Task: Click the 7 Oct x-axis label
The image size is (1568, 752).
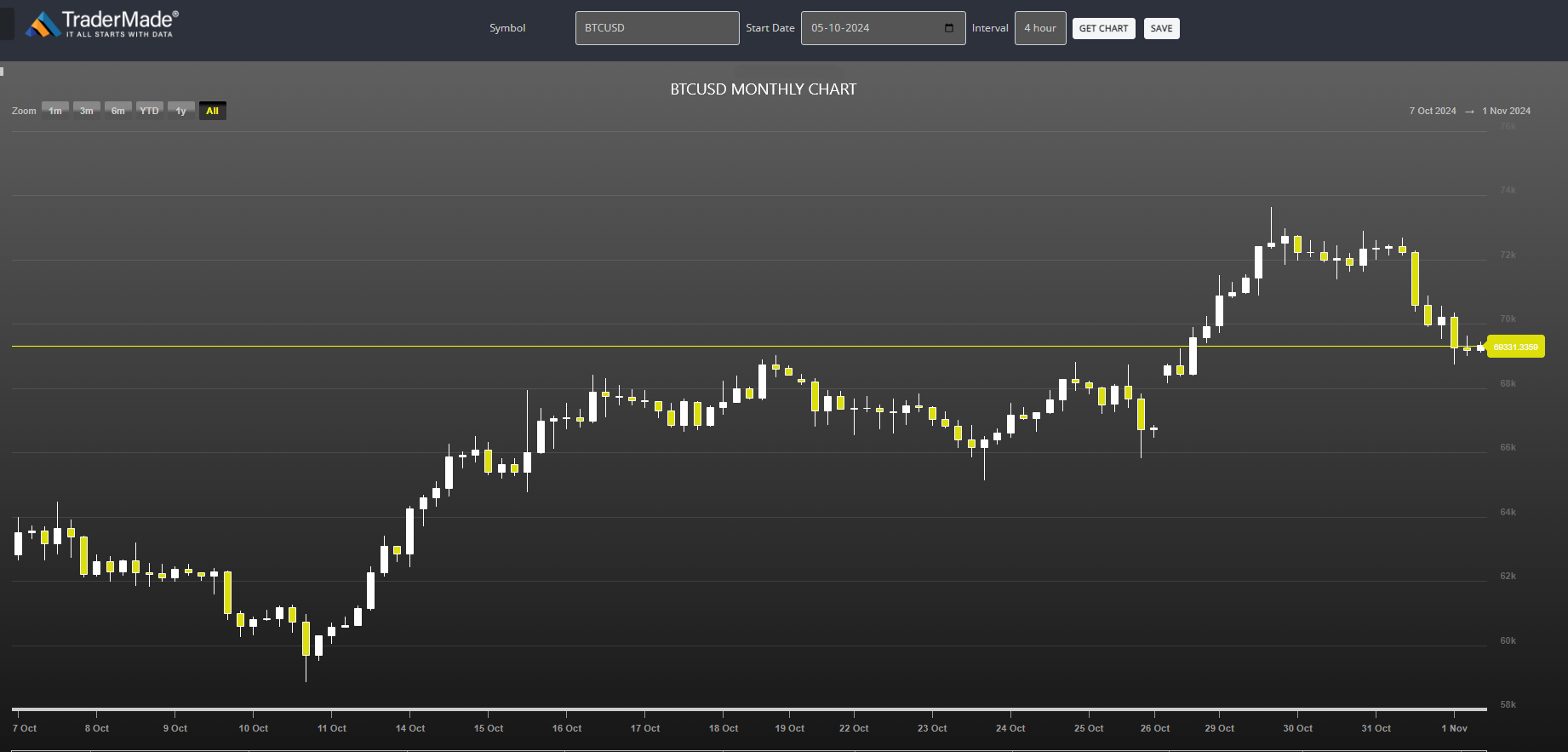Action: coord(25,728)
